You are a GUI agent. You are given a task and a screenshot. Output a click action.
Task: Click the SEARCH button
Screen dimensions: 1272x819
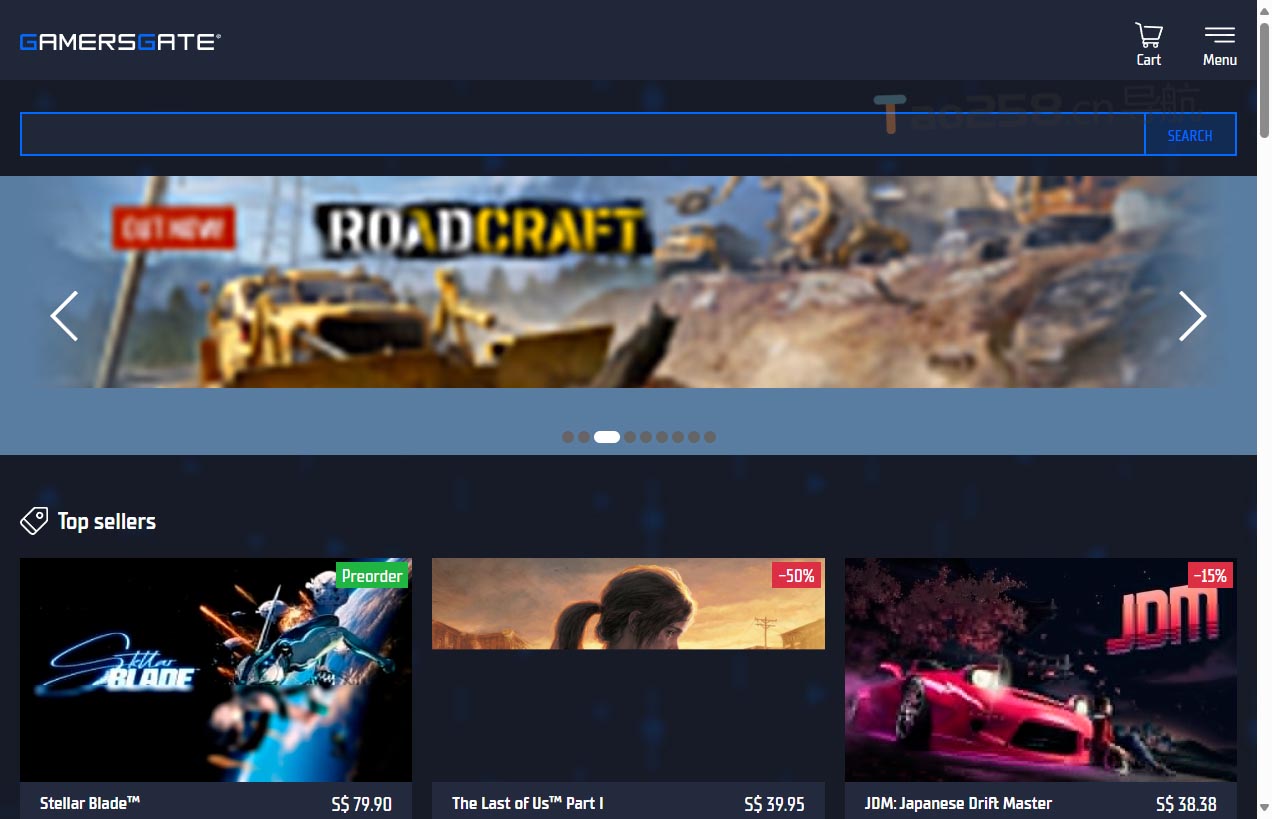coord(1190,134)
